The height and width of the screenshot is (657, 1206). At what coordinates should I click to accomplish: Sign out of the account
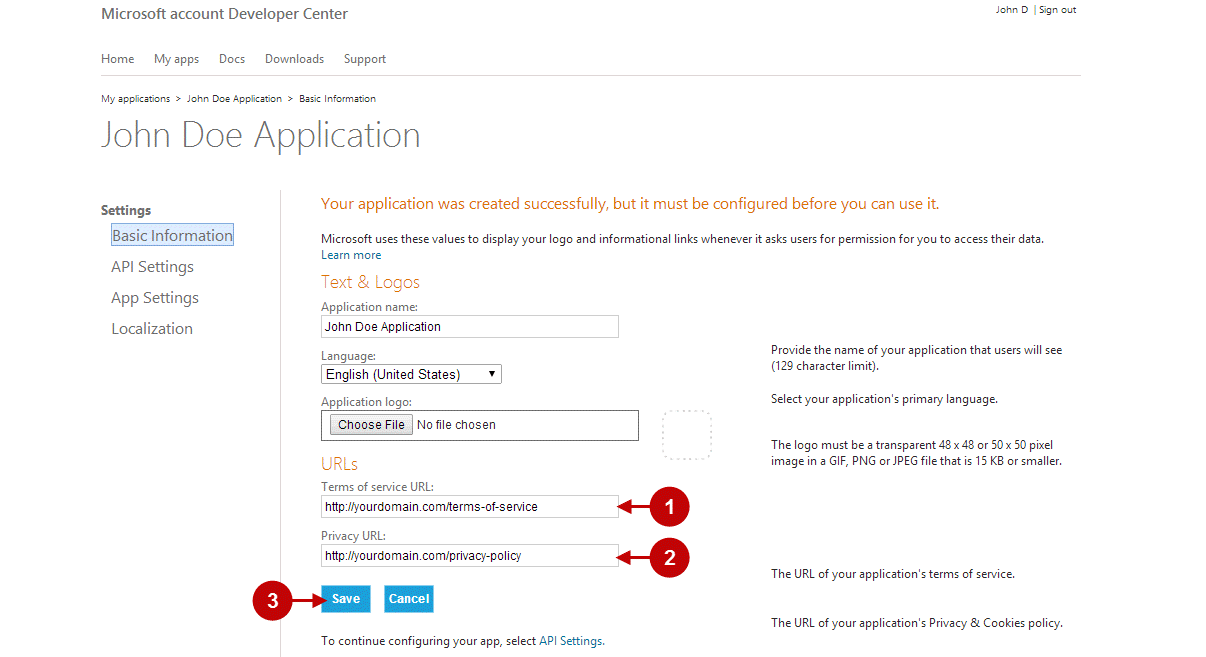point(1057,9)
